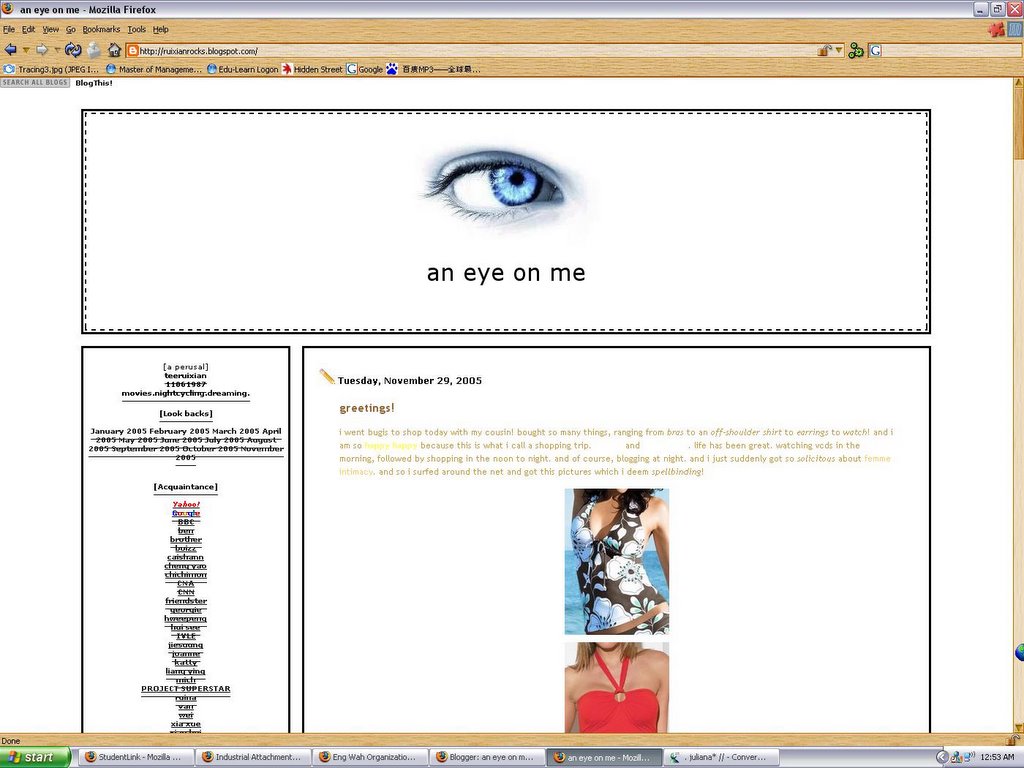Open the Bookmarks menu
Viewport: 1024px width, 768px height.
pyautogui.click(x=101, y=29)
